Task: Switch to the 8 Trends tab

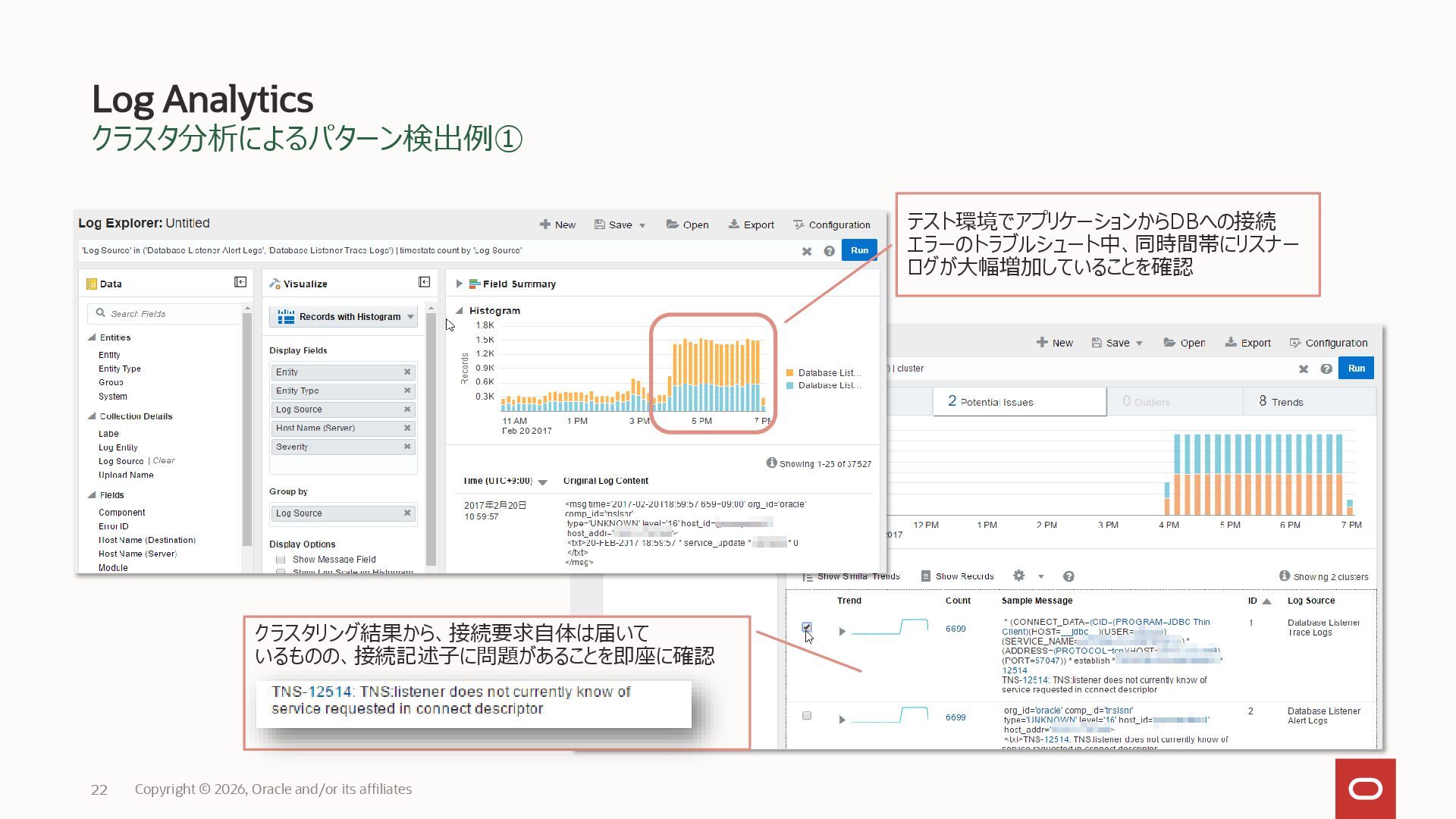Action: point(1281,402)
